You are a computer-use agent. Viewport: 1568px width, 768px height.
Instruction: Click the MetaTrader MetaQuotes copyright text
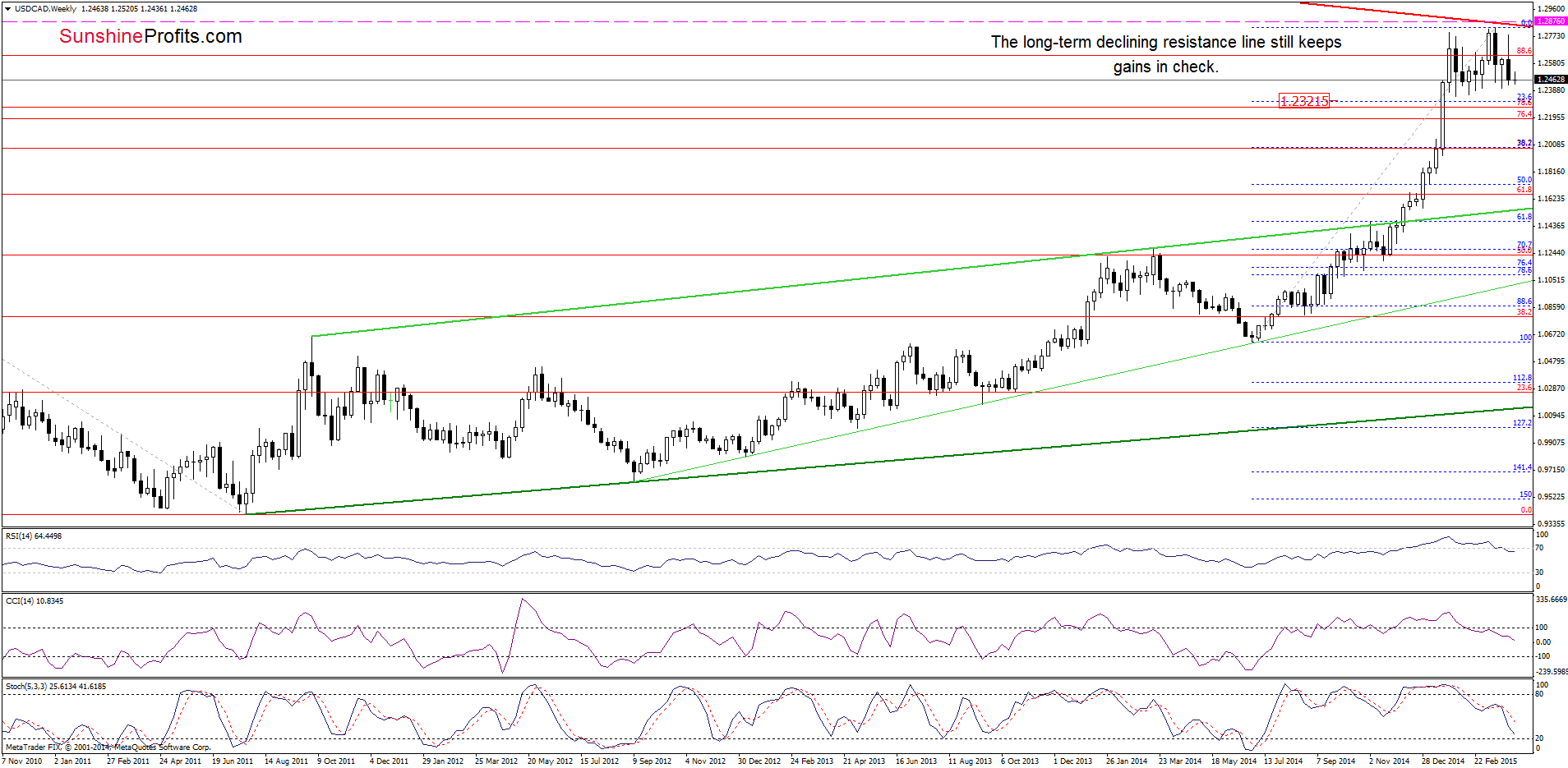pos(108,747)
